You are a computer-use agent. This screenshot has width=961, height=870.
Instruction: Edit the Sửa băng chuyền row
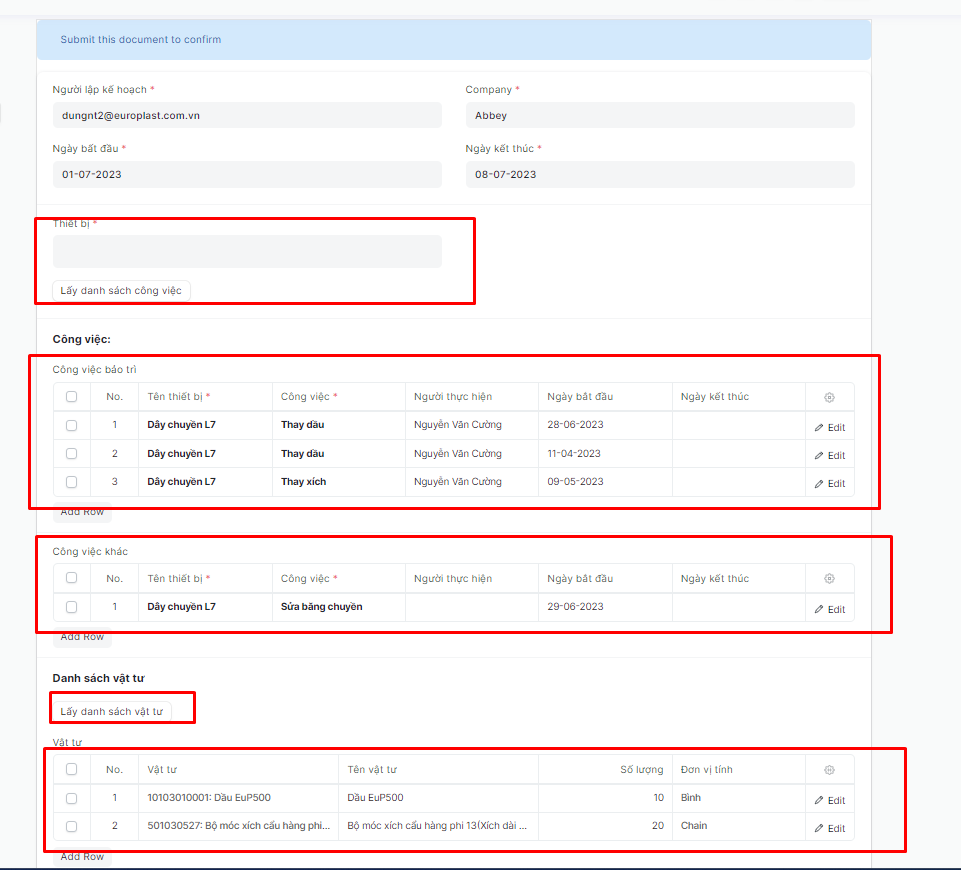tap(829, 609)
